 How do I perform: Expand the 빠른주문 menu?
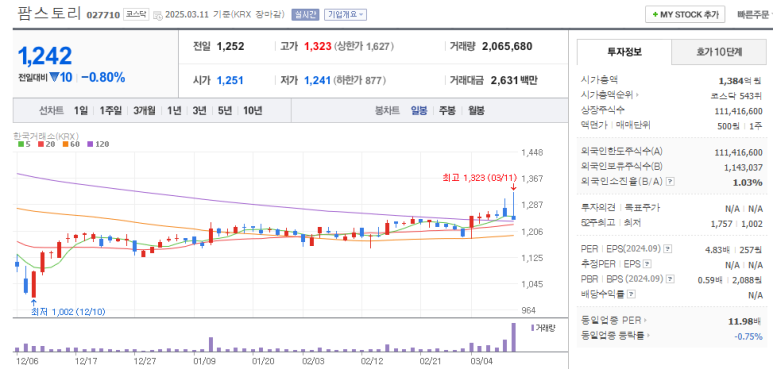point(754,15)
